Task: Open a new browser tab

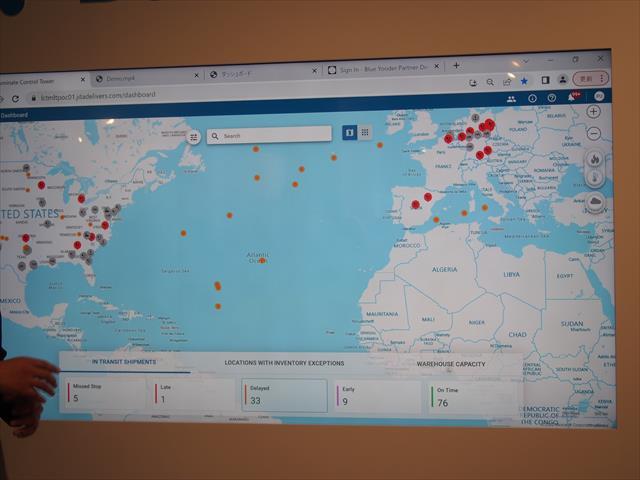Action: [456, 65]
